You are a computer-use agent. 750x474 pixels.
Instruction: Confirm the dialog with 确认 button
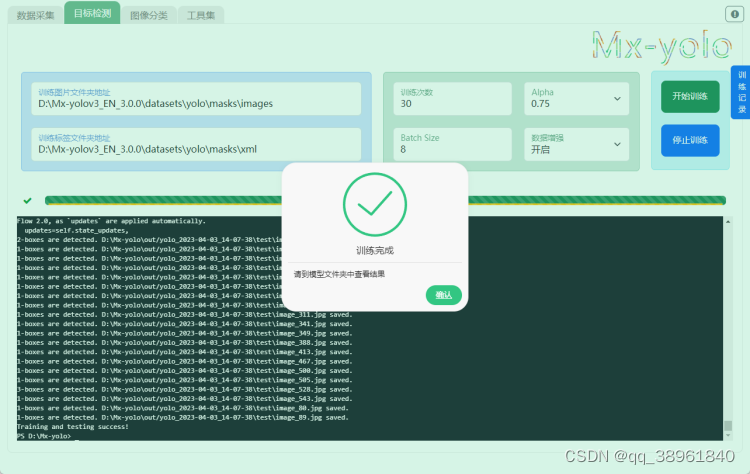pyautogui.click(x=443, y=295)
